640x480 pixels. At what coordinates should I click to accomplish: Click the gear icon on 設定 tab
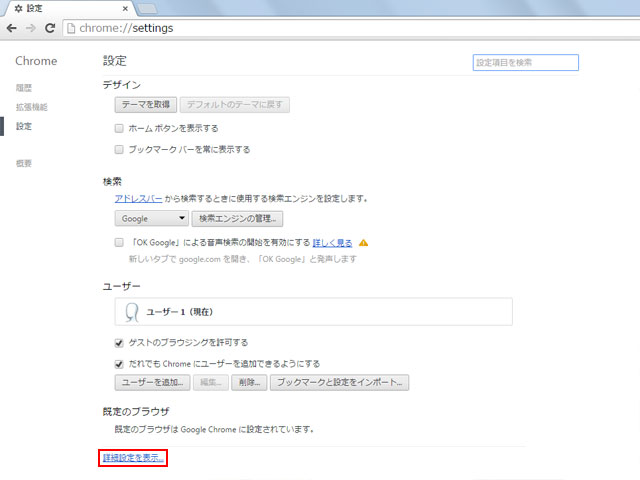point(18,9)
